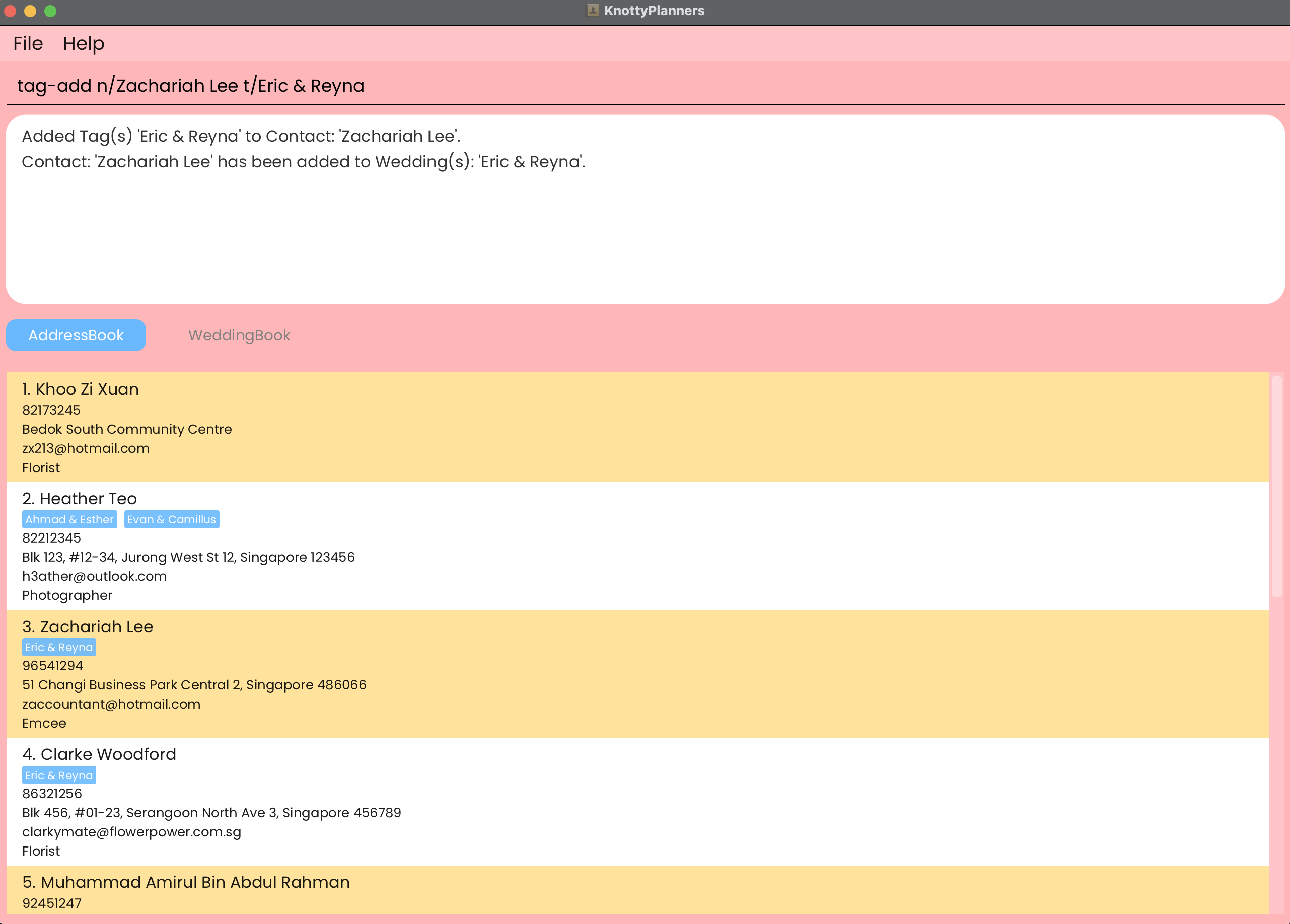The image size is (1290, 924).
Task: Click the Ahmad & Esther tag
Action: [69, 519]
